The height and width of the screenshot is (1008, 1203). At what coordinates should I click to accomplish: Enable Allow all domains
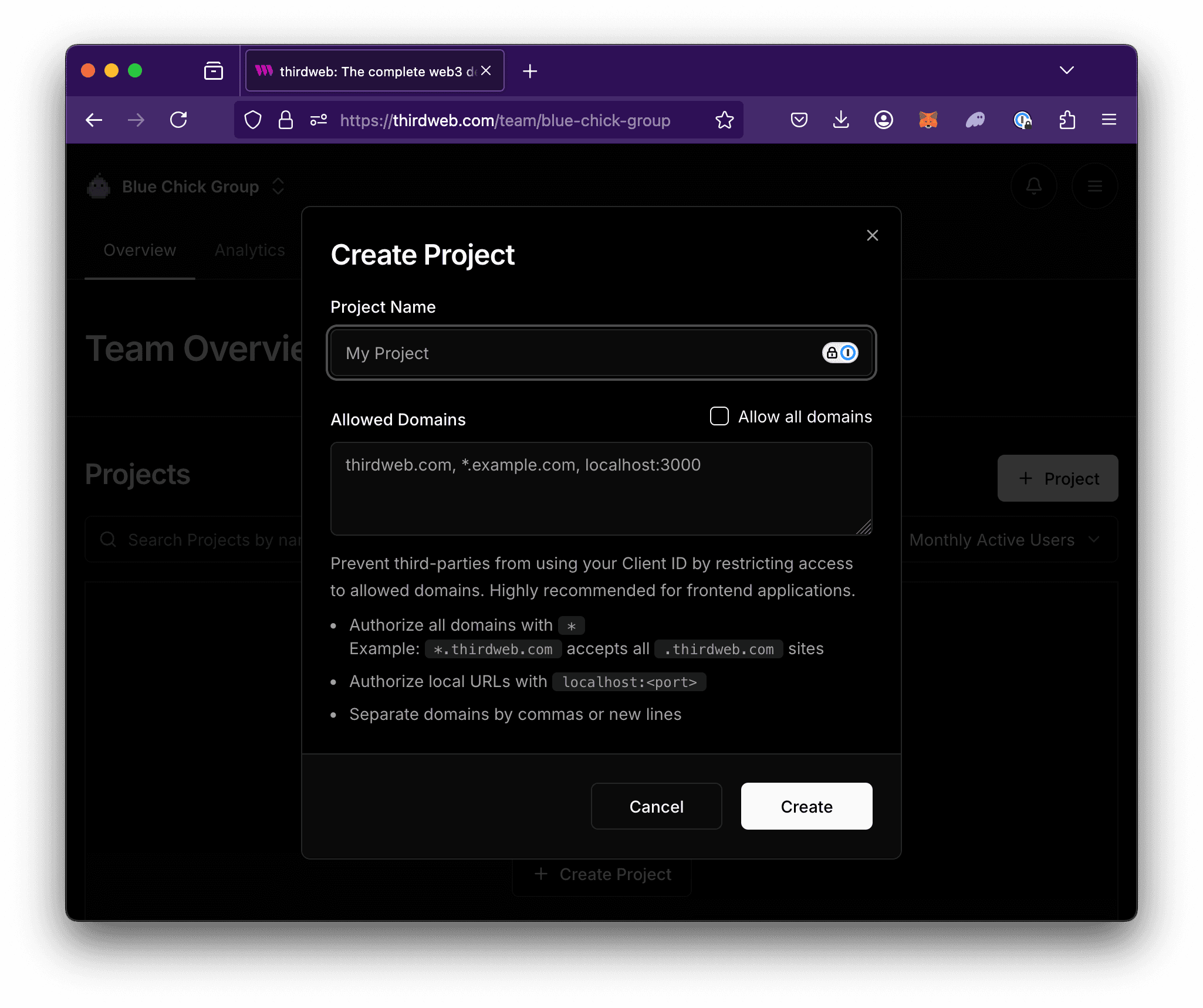718,416
